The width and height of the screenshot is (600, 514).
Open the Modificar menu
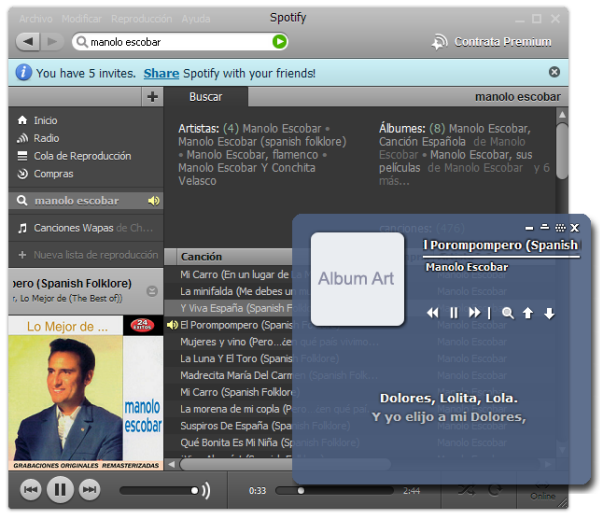pyautogui.click(x=82, y=19)
